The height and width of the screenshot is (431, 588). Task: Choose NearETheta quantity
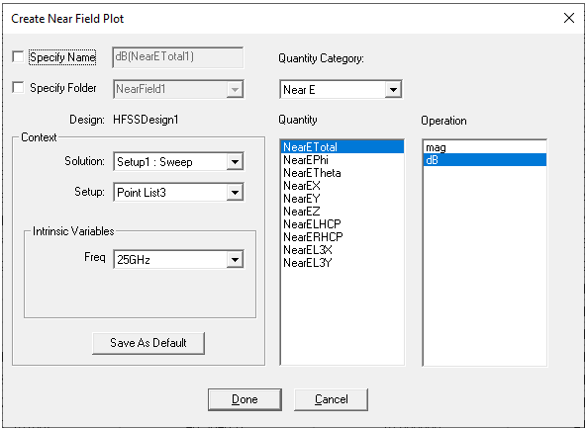coord(342,173)
